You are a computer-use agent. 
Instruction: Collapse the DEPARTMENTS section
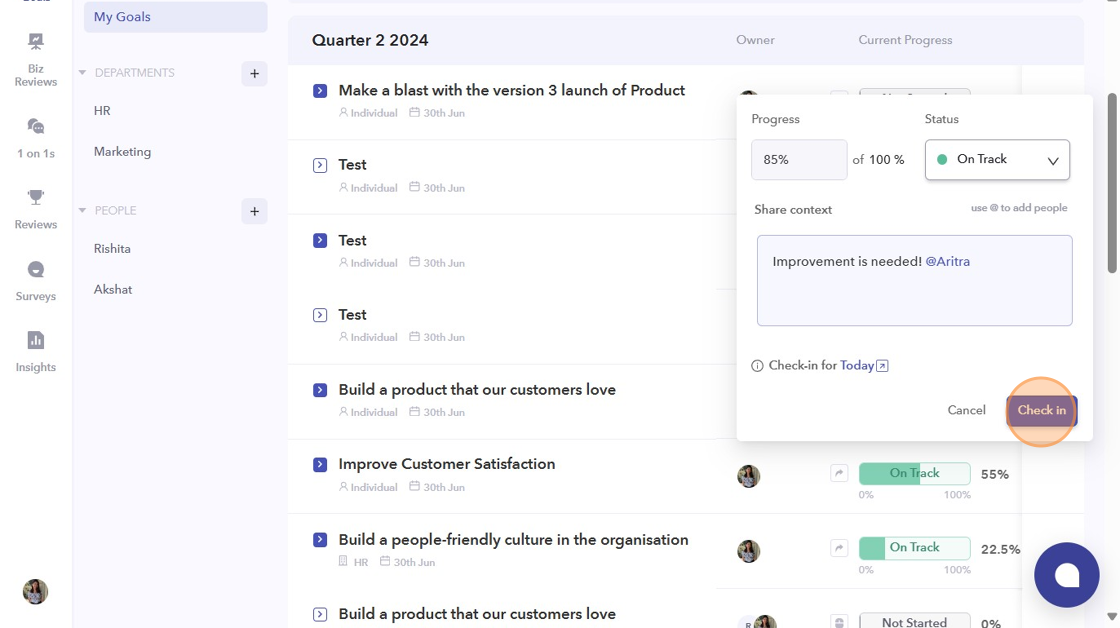pyautogui.click(x=83, y=73)
